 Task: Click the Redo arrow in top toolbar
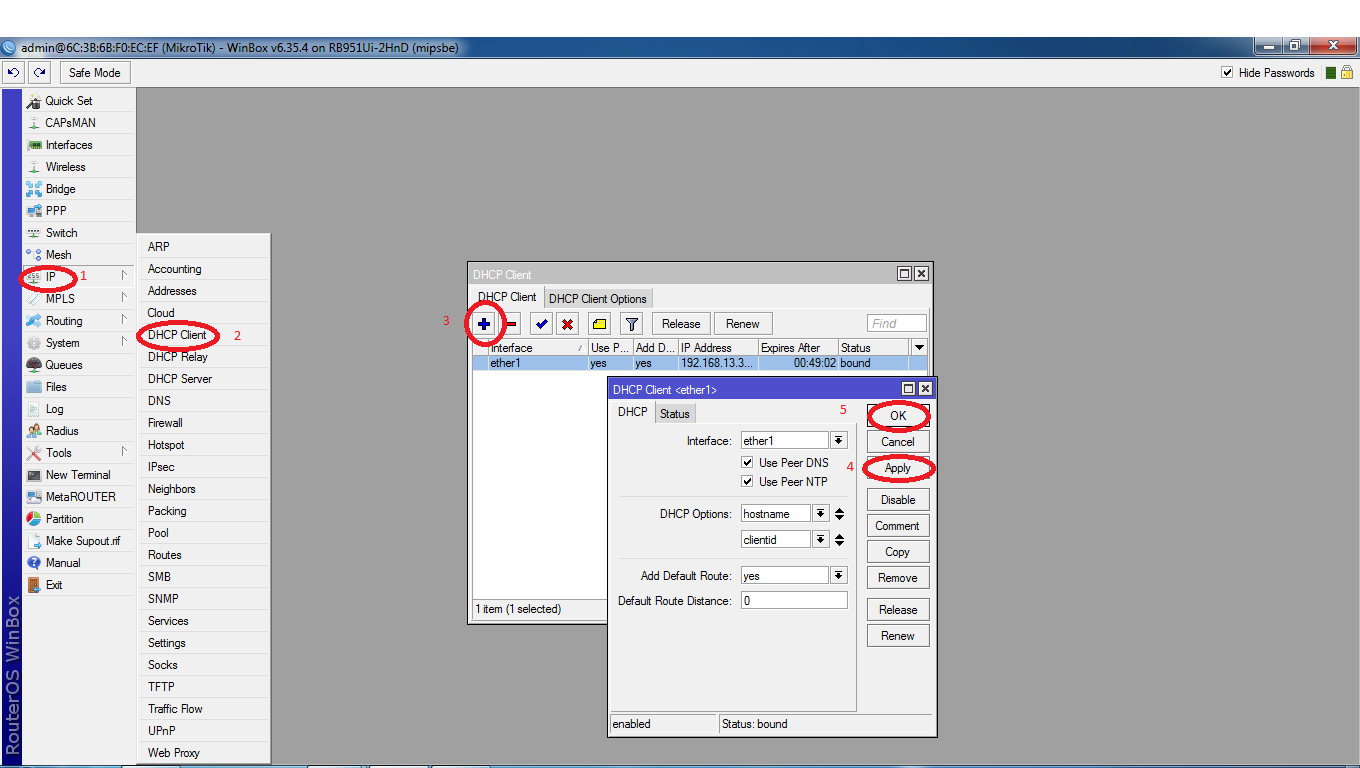pos(39,72)
